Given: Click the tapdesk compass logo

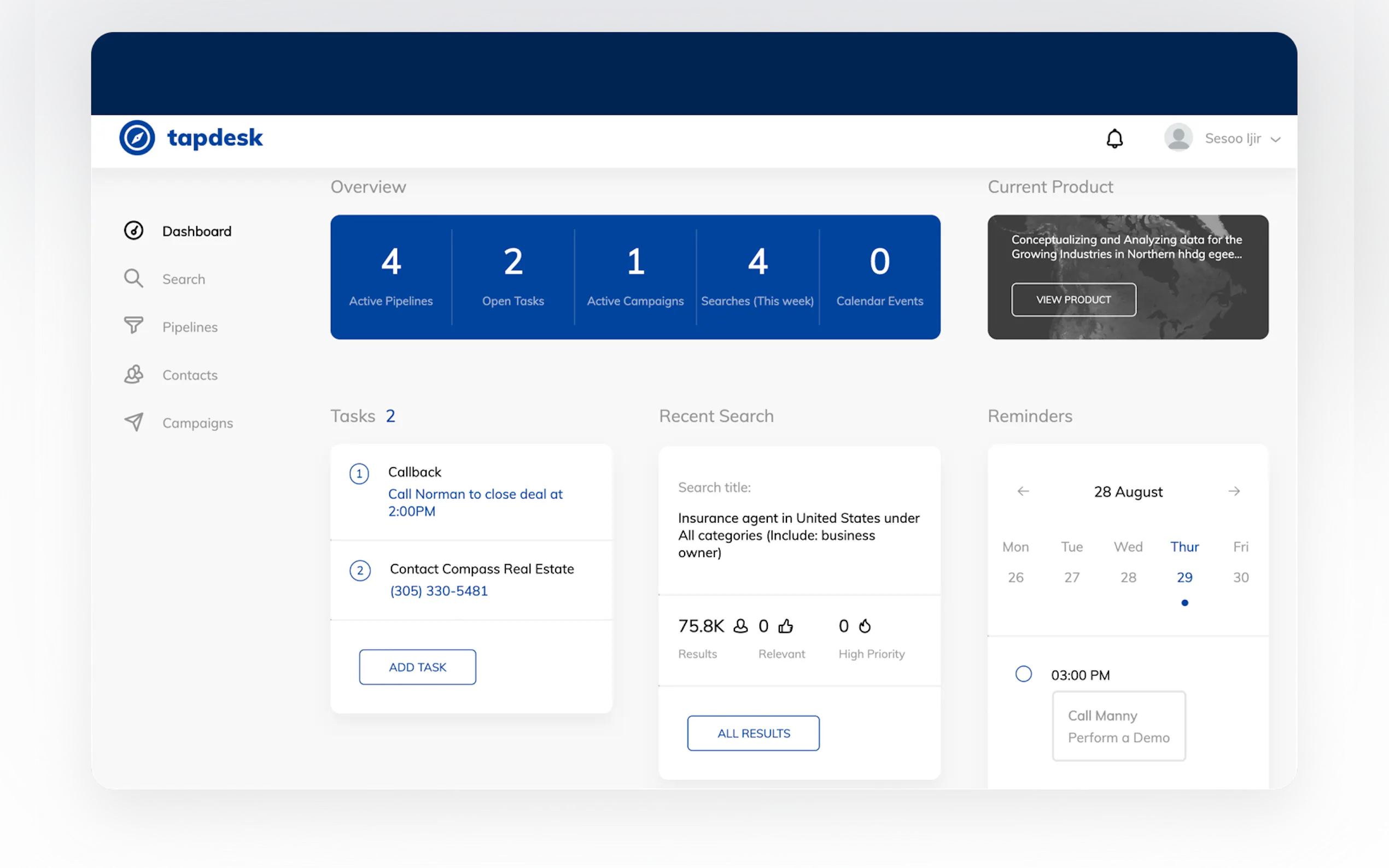Looking at the screenshot, I should tap(137, 138).
